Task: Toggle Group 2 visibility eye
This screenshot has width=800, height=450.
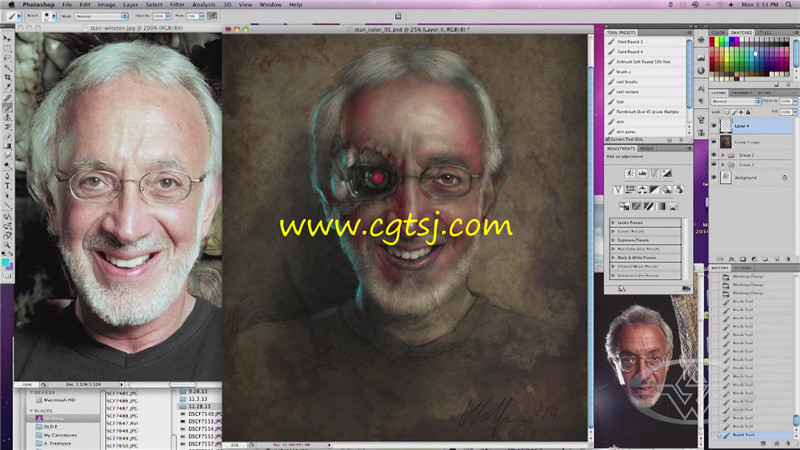Action: [714, 155]
